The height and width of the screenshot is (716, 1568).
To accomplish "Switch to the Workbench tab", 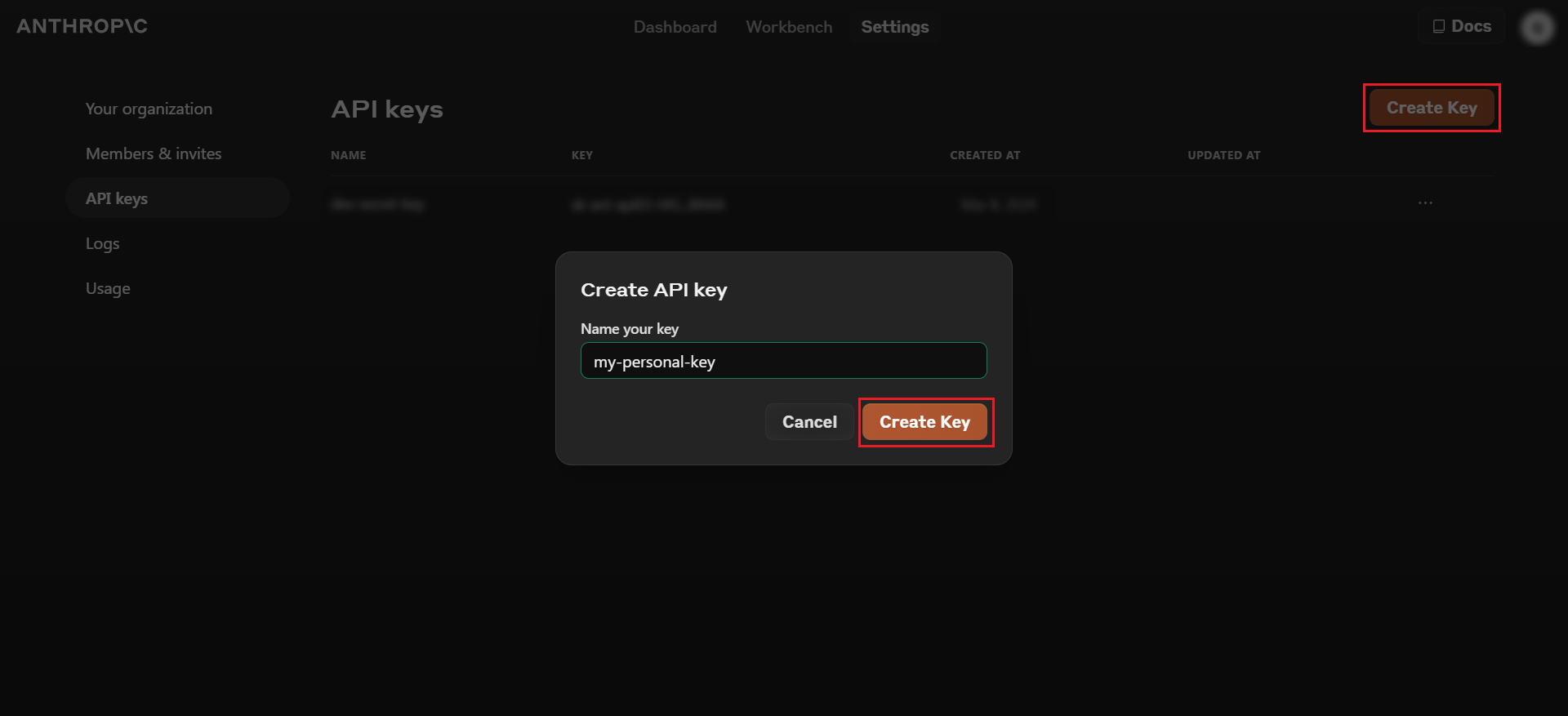I will [x=789, y=27].
